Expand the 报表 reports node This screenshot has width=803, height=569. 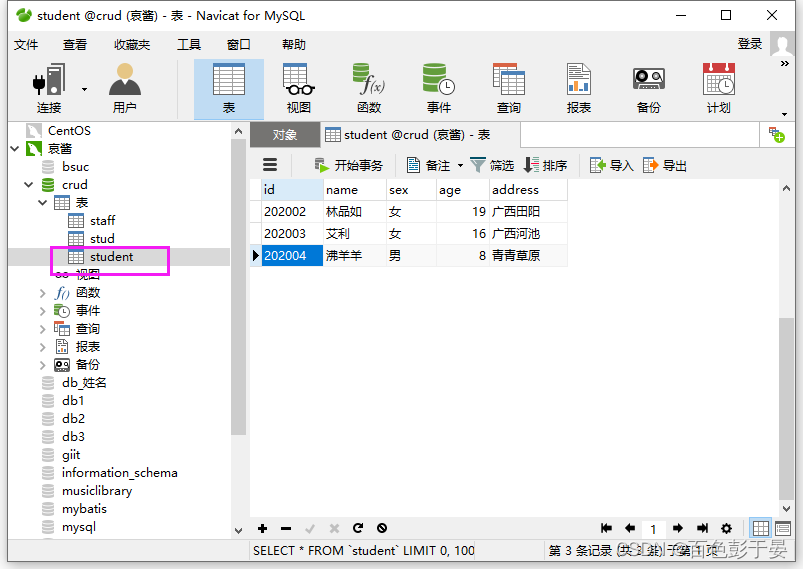(x=43, y=347)
